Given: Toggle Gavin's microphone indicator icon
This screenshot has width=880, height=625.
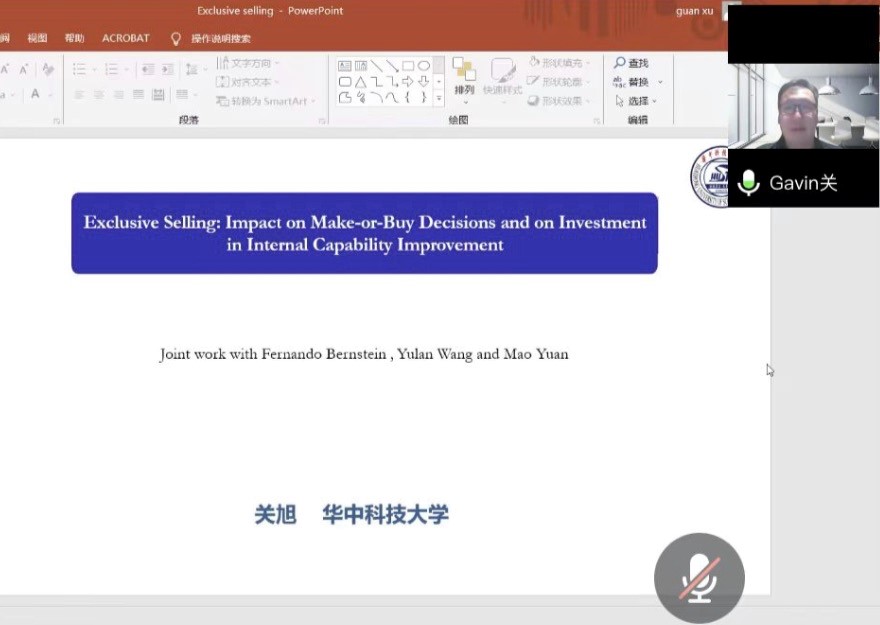Looking at the screenshot, I should point(748,183).
